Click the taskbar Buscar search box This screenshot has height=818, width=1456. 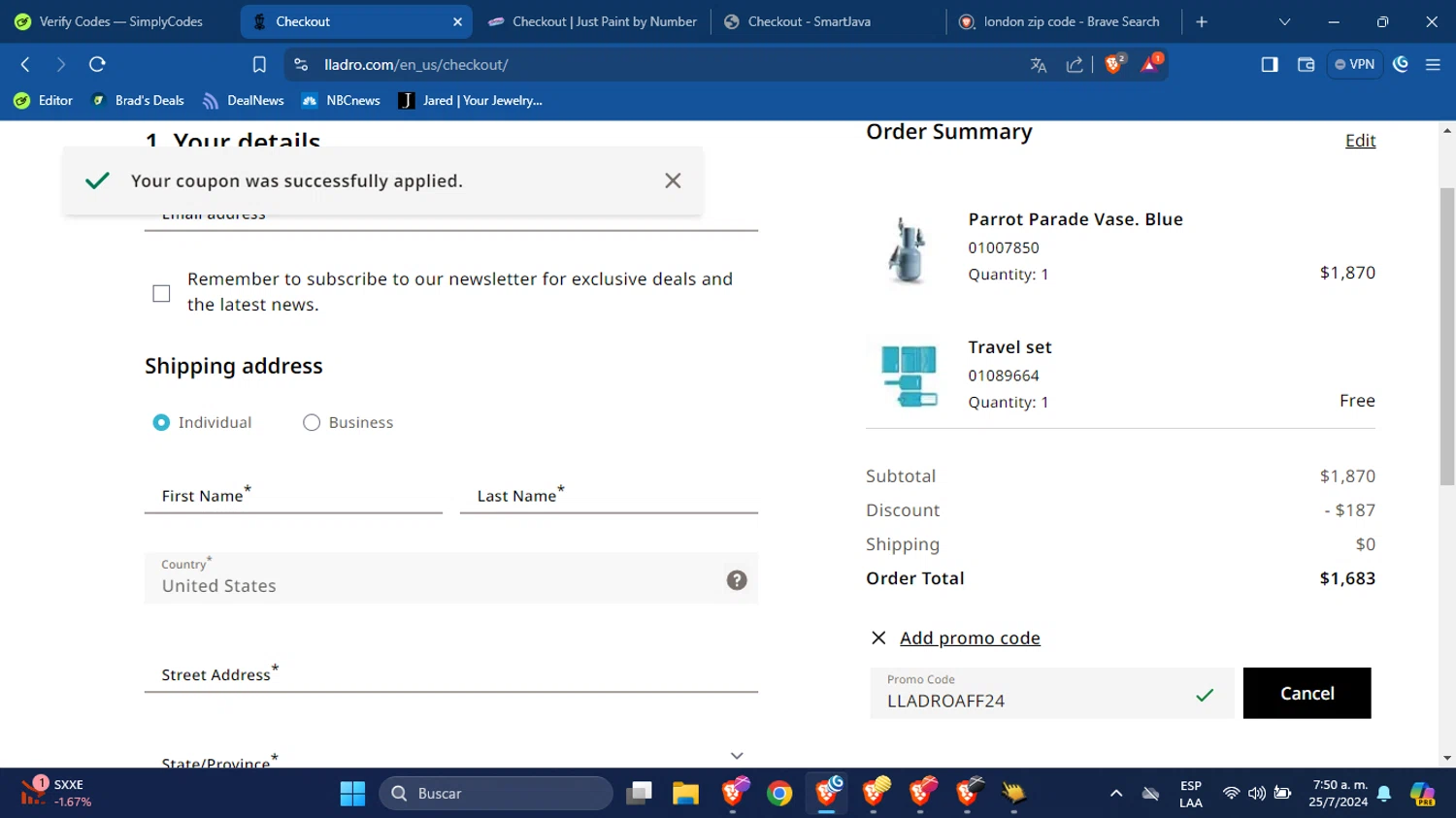(x=496, y=794)
